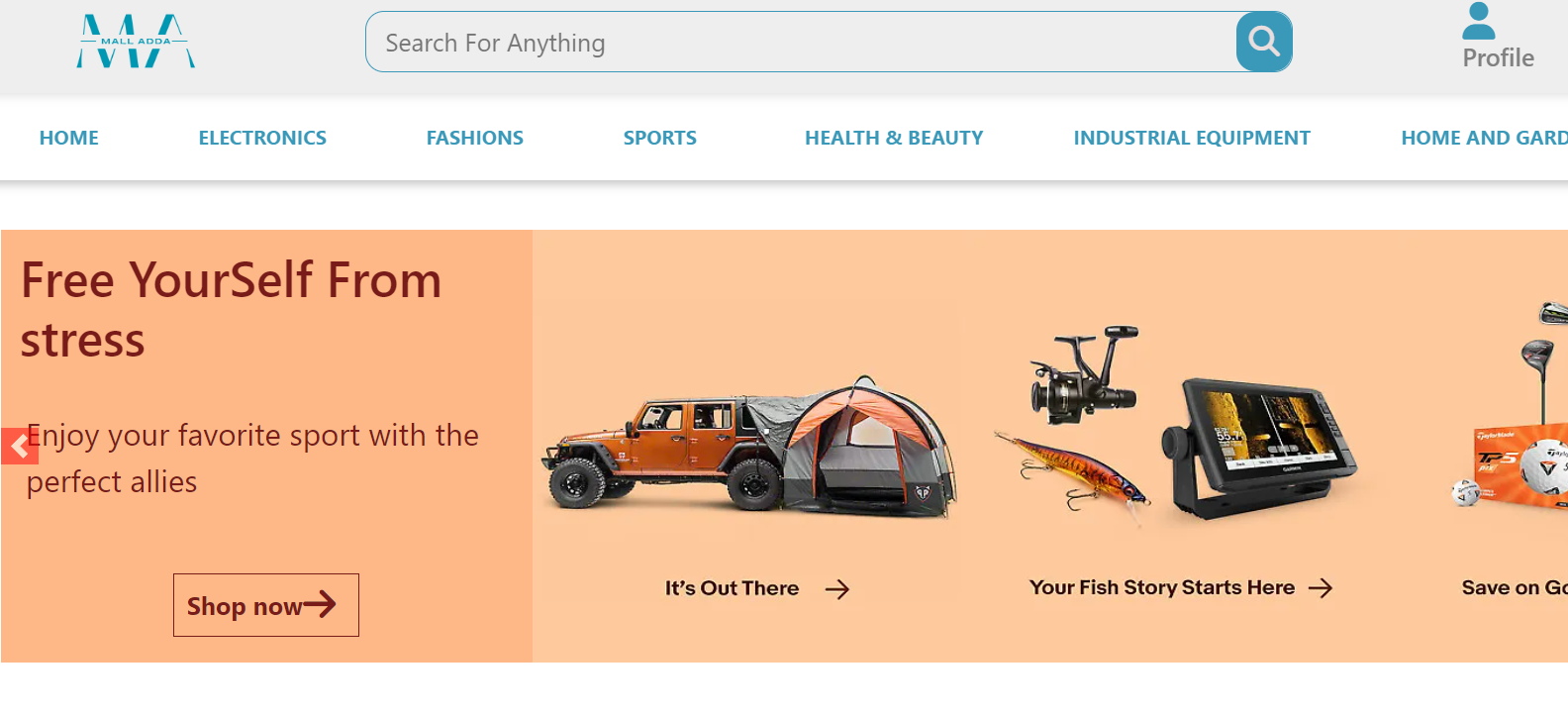This screenshot has width=1568, height=717.
Task: Click the Shop now arrow button
Action: pyautogui.click(x=266, y=605)
